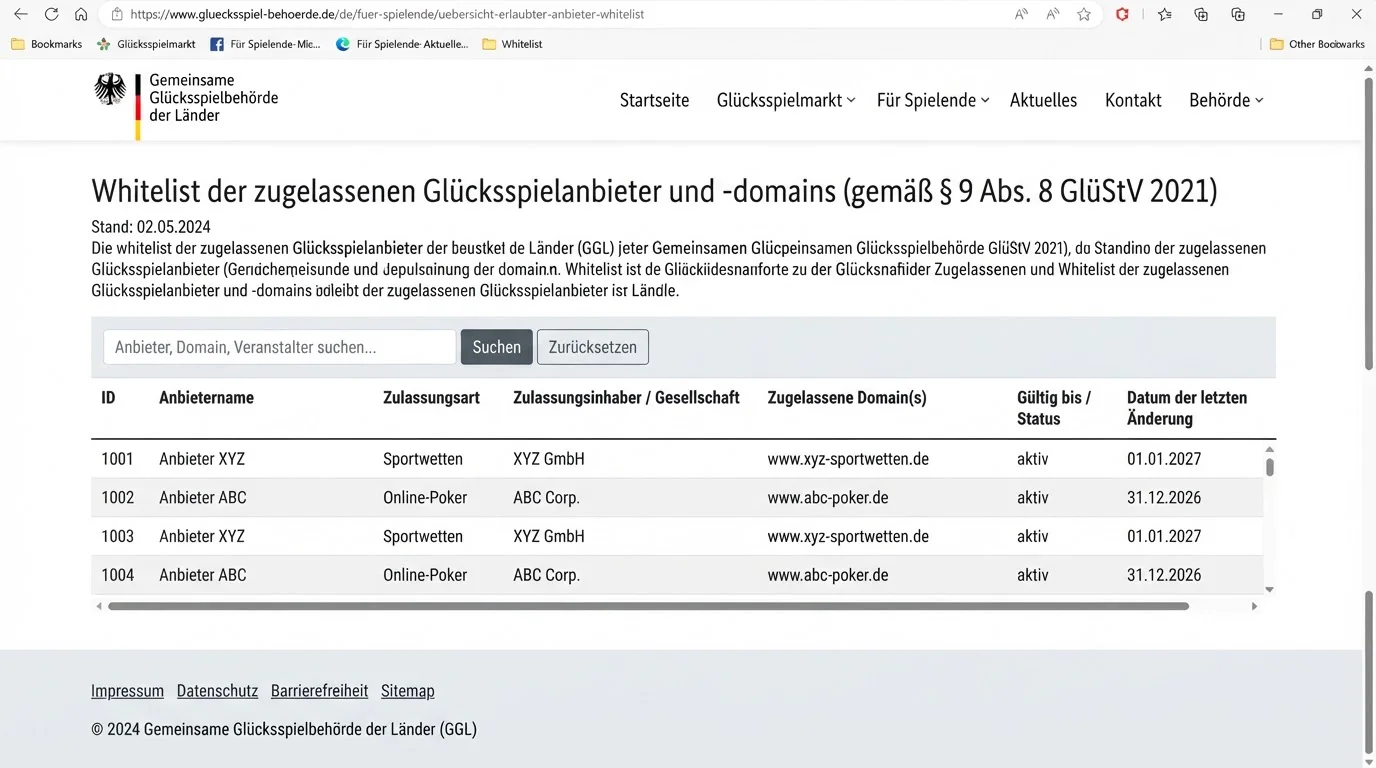Open the Datenschutz footer link

(x=217, y=691)
